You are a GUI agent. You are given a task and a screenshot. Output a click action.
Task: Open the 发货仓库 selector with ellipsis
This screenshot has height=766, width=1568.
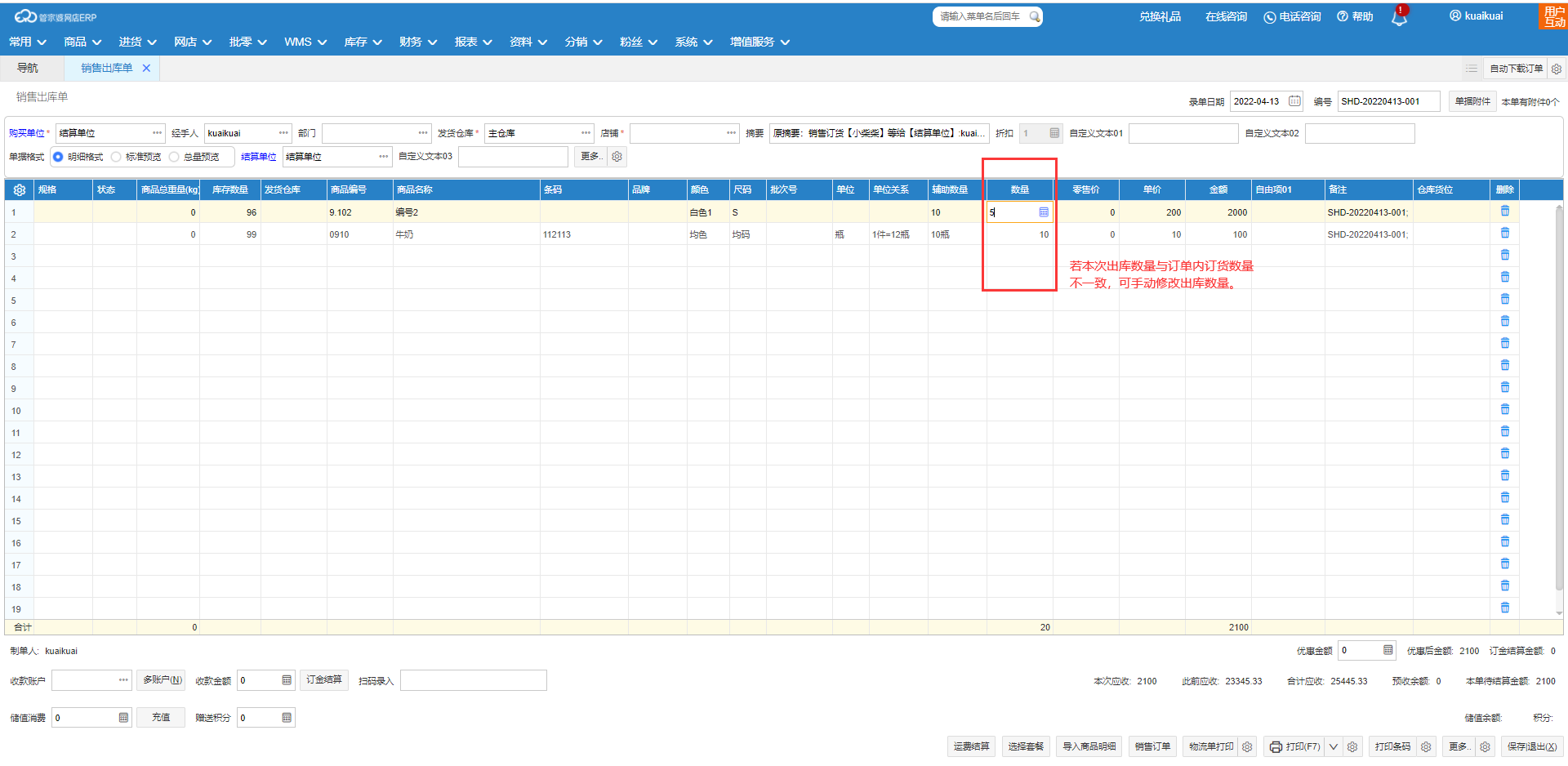tap(586, 133)
